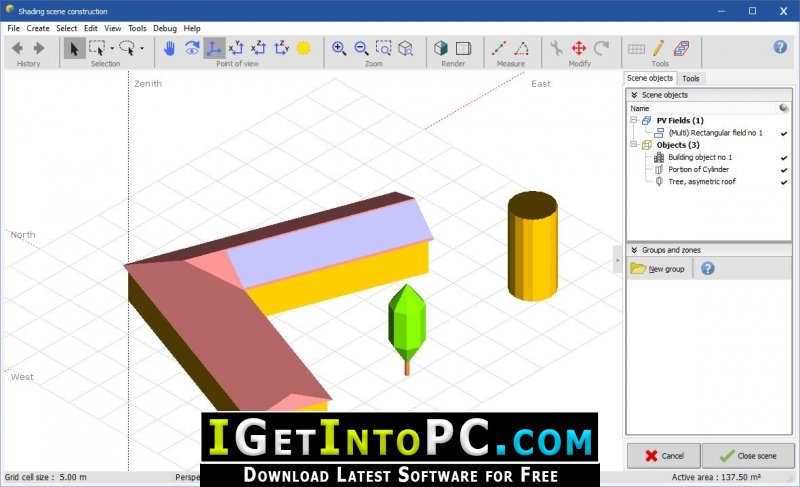Screen dimensions: 800x487
Task: Switch to the Scene objects tab
Action: (x=650, y=78)
